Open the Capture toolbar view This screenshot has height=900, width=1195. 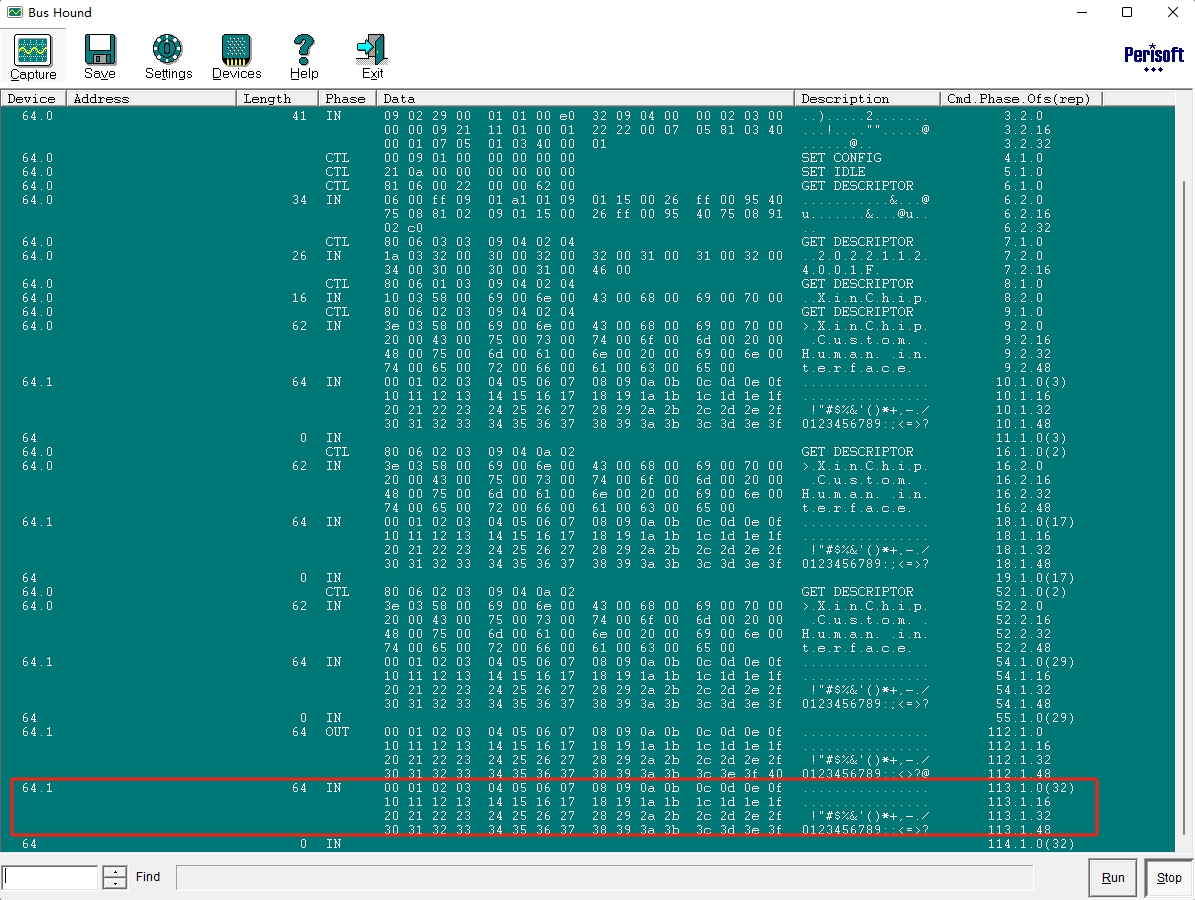tap(33, 56)
